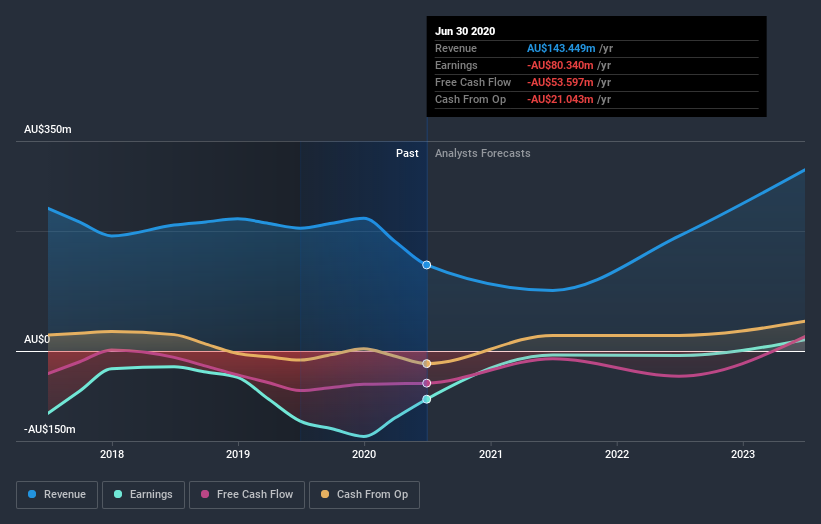Viewport: 821px width, 524px height.
Task: Click the Jun 30 2020 tooltip date
Action: click(465, 31)
